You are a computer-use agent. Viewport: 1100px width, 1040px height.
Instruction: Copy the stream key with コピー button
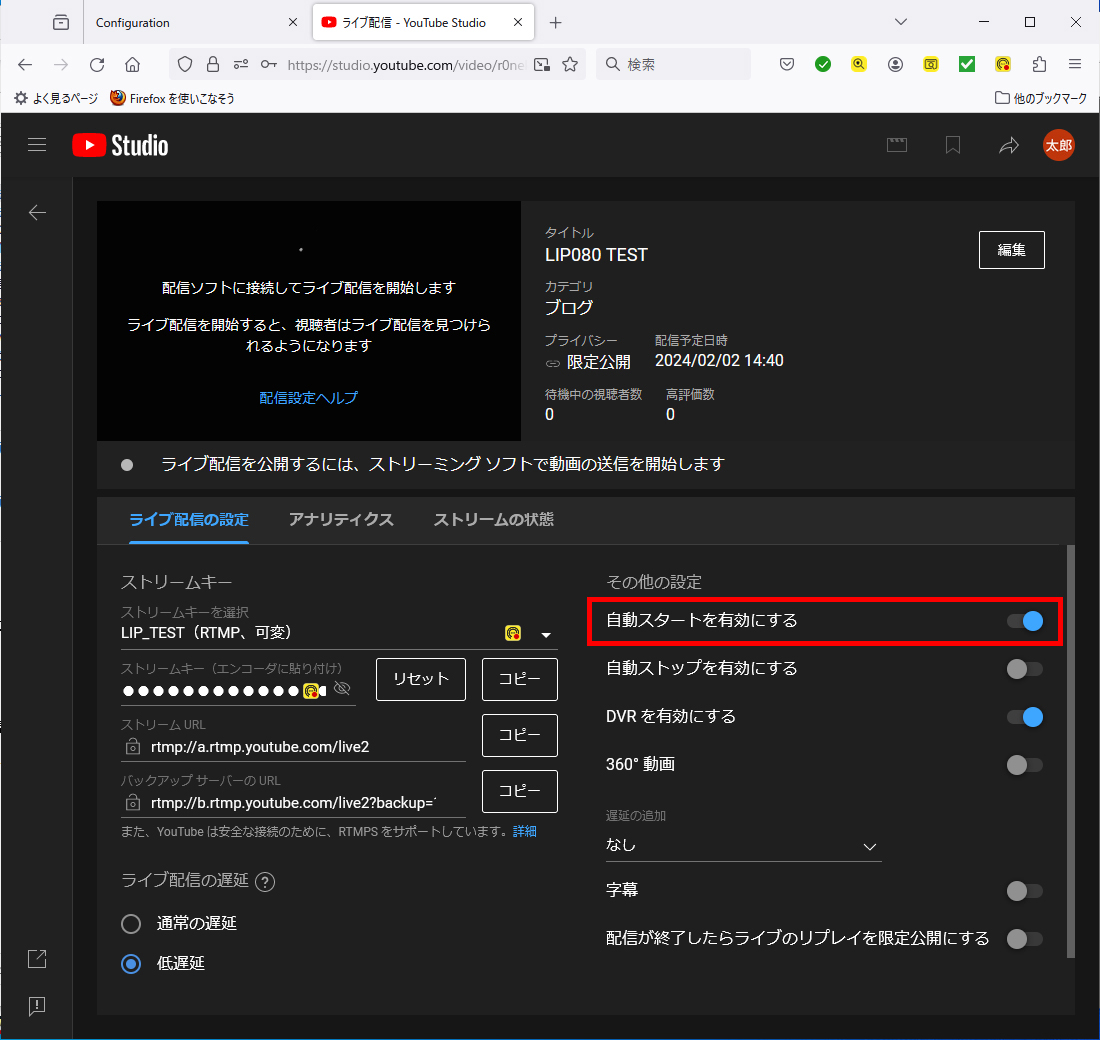click(x=519, y=679)
